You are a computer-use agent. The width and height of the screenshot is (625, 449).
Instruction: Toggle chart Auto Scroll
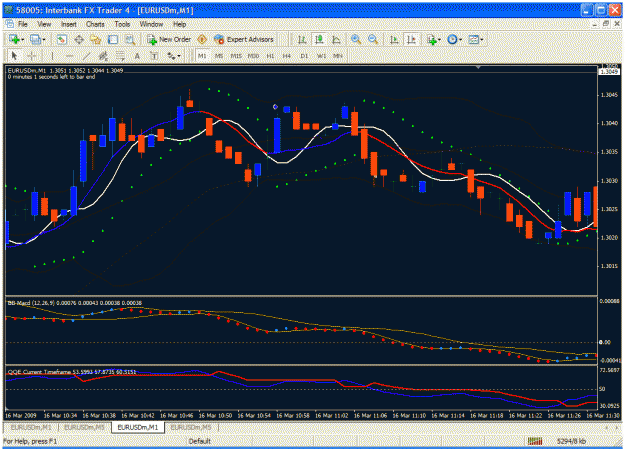click(x=394, y=39)
